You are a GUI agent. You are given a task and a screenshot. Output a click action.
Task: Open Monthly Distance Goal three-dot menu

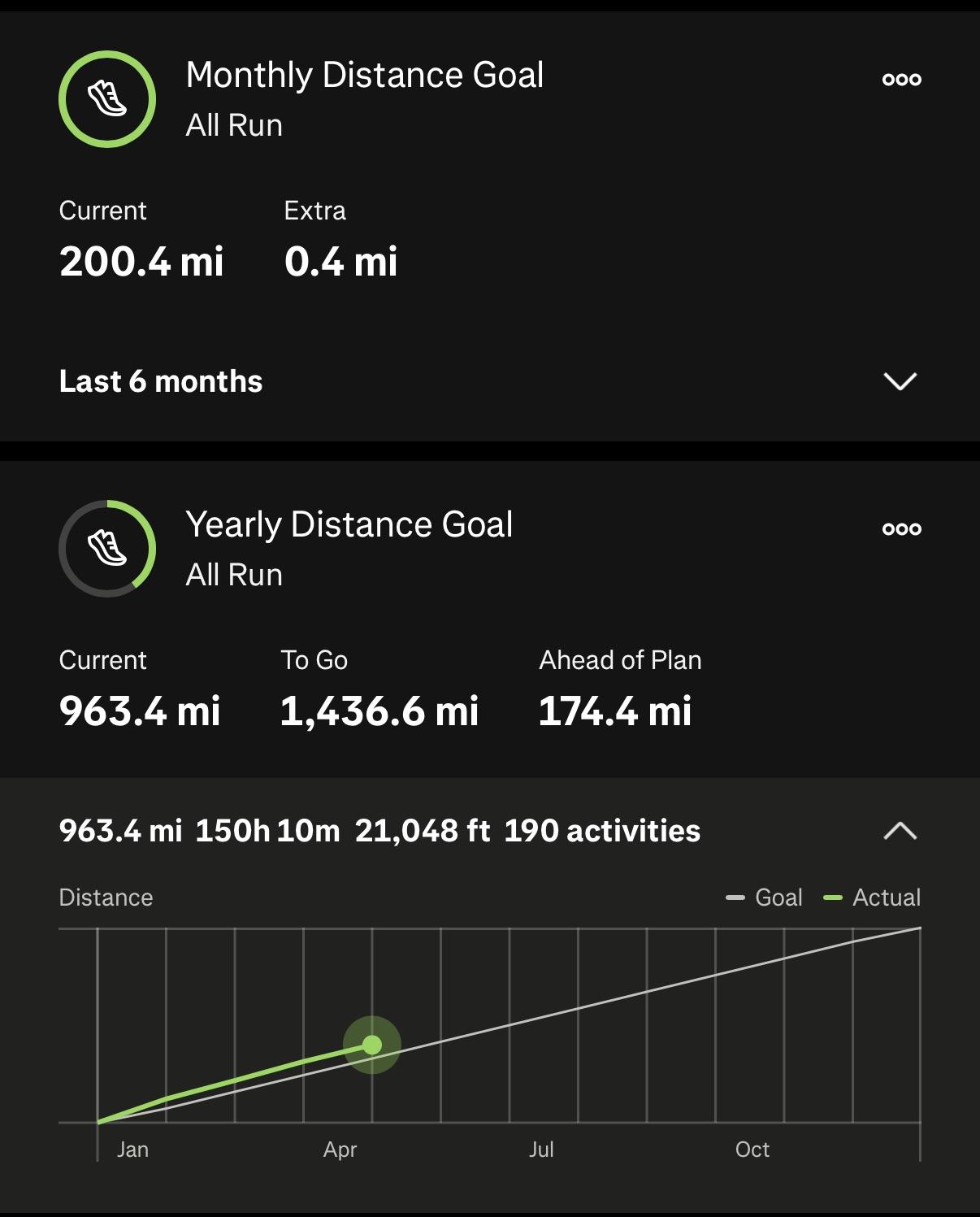coord(902,80)
